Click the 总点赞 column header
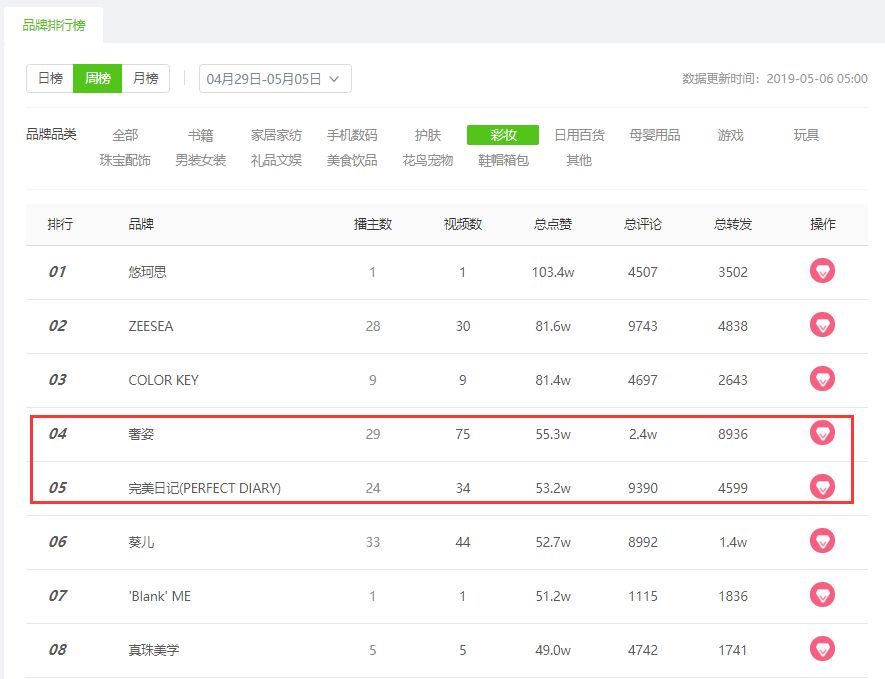This screenshot has height=679, width=885. pyautogui.click(x=553, y=224)
